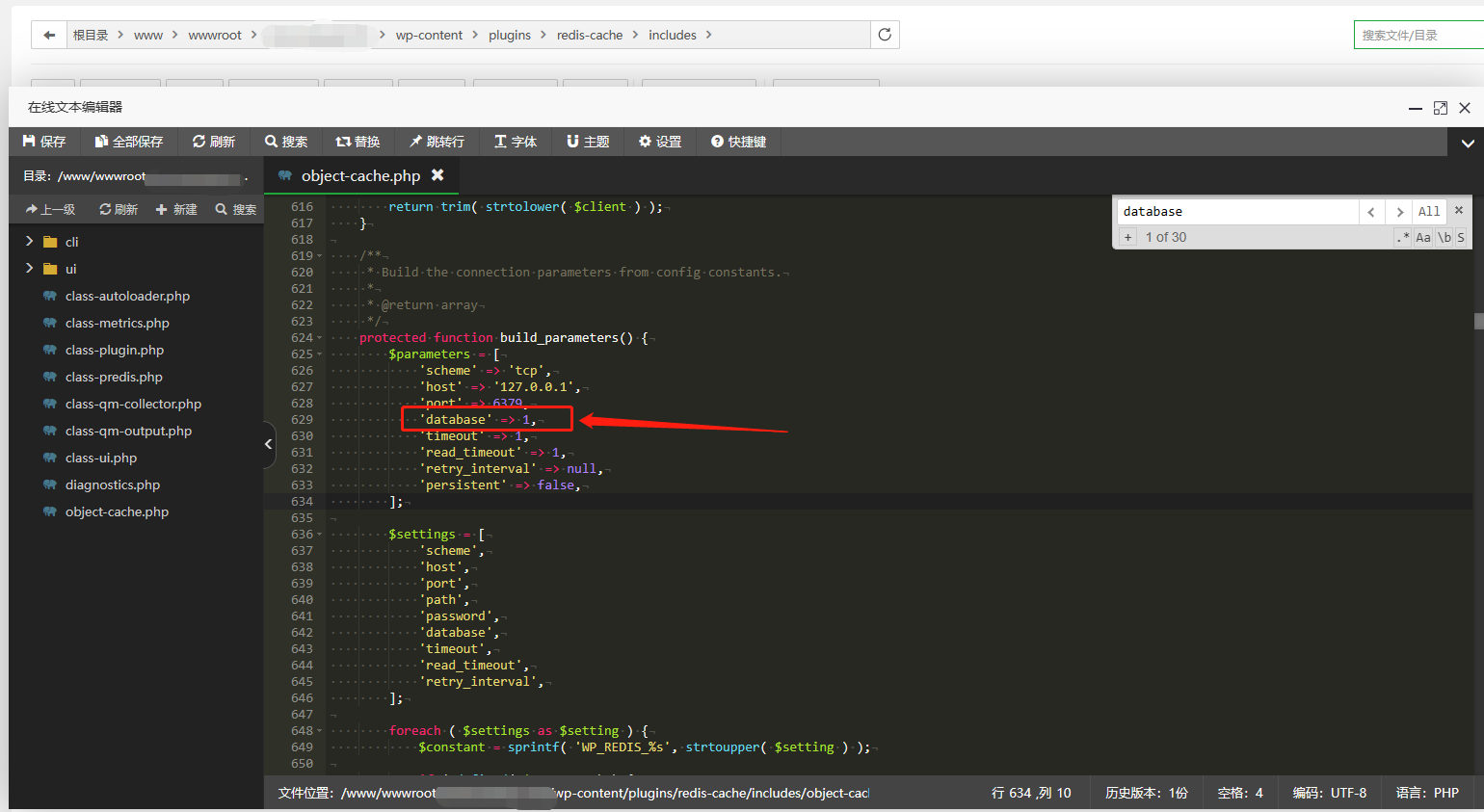Open the 替换 replace tool
This screenshot has height=812, width=1484.
(x=358, y=141)
